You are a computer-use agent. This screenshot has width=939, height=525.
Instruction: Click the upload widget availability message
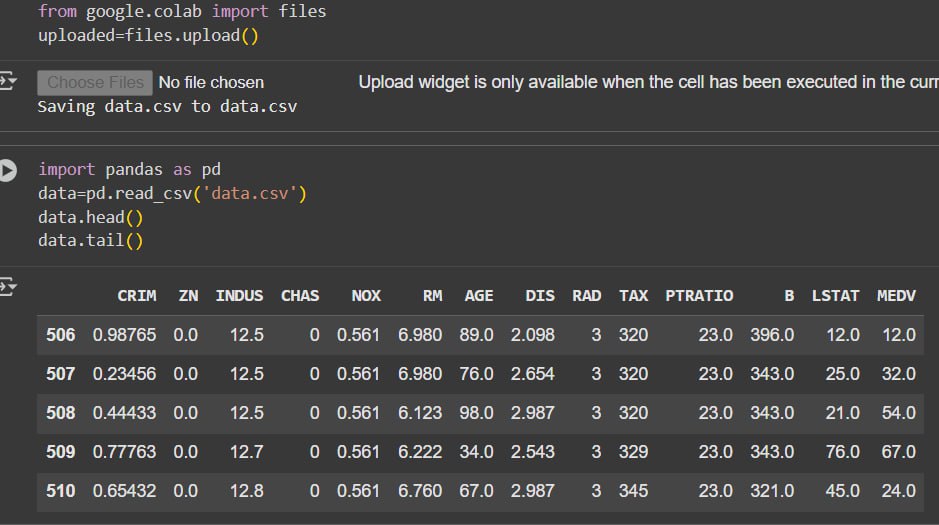coord(649,82)
